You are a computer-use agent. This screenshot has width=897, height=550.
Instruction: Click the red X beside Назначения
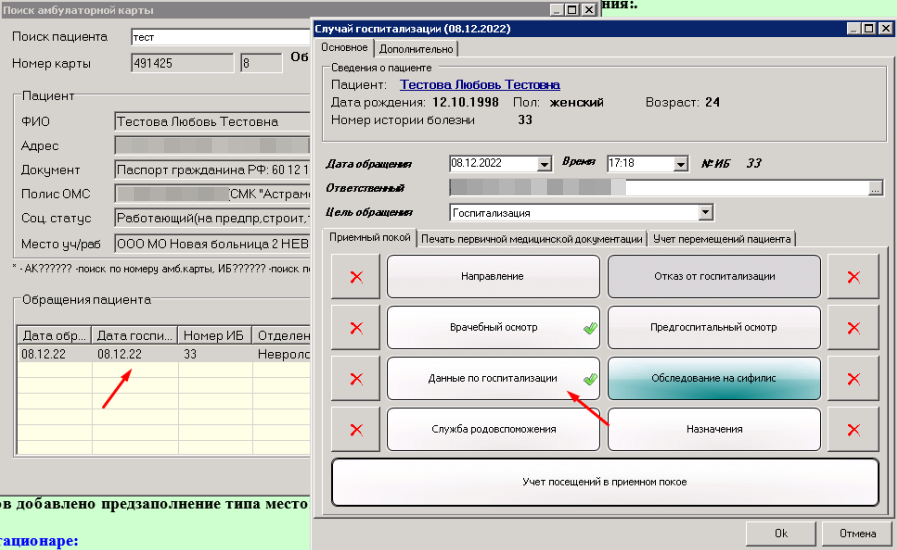coord(854,430)
